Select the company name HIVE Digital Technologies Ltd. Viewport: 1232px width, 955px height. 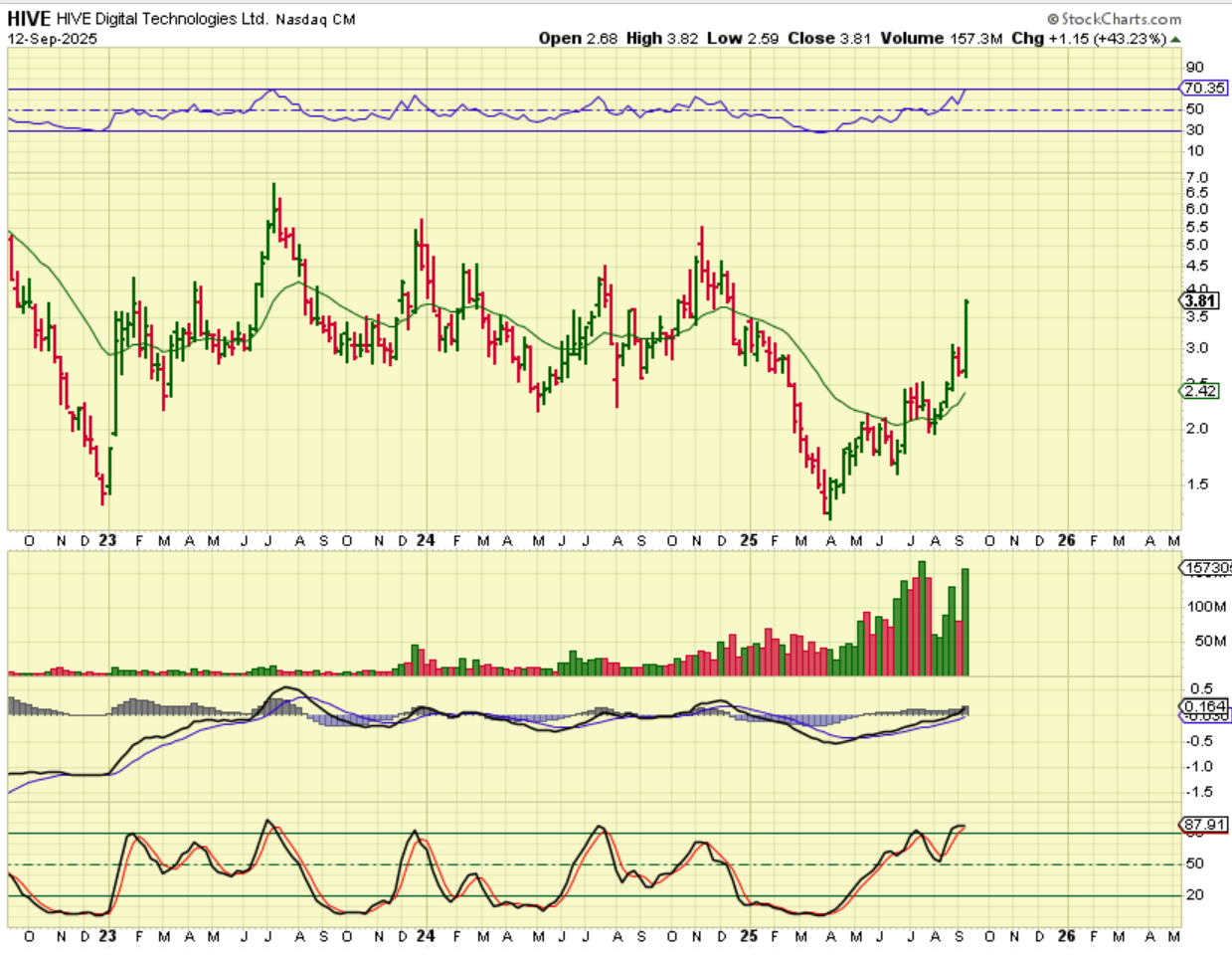(162, 19)
